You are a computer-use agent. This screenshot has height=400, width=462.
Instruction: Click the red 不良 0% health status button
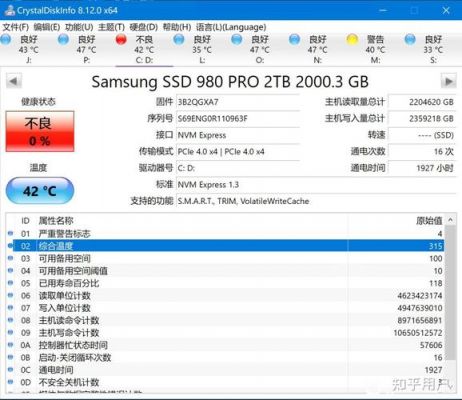pyautogui.click(x=40, y=132)
